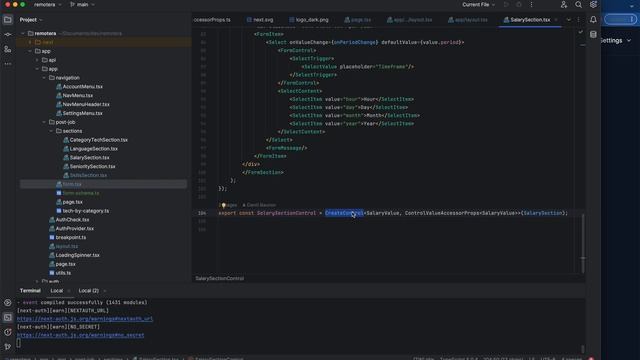Switch to the Local terminal tab
Viewport: 640px width, 360px height.
point(57,291)
